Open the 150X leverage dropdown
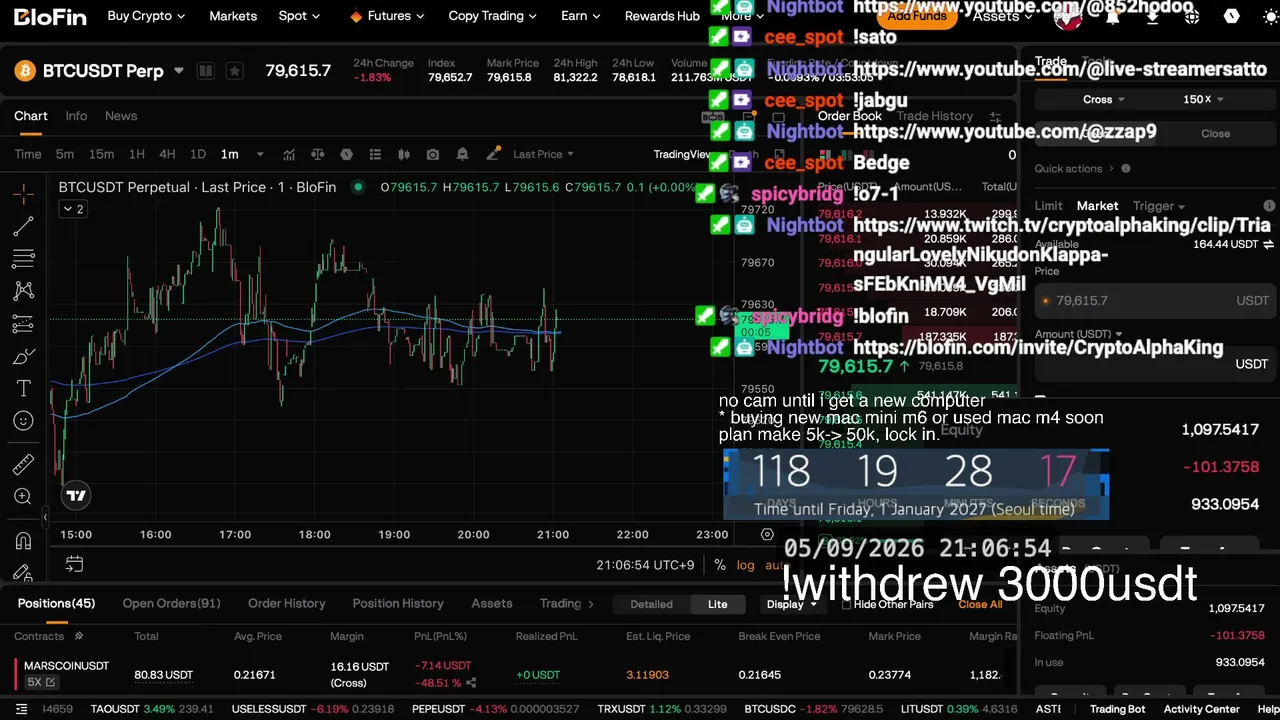The height and width of the screenshot is (720, 1280). [x=1203, y=99]
